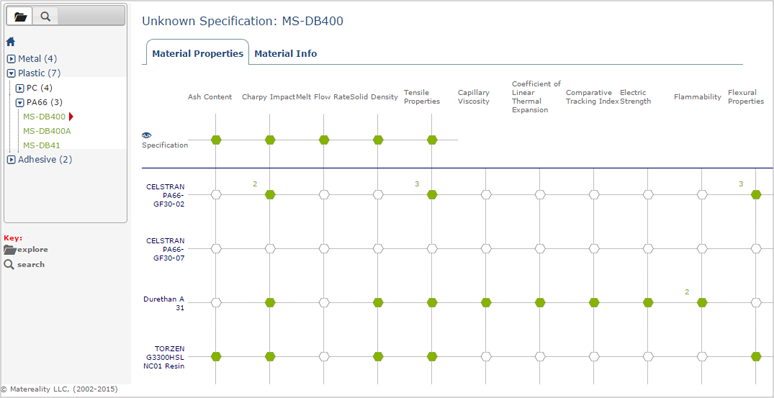
Task: Go to the home icon
Action: 10,42
